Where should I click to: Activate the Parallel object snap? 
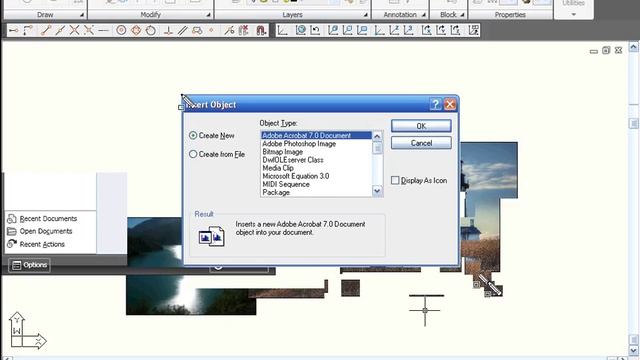[x=182, y=31]
